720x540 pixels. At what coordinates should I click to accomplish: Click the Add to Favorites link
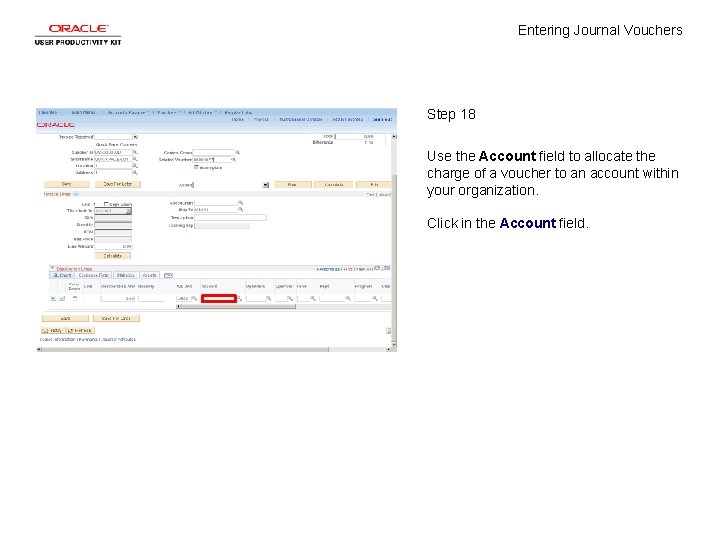[347, 119]
